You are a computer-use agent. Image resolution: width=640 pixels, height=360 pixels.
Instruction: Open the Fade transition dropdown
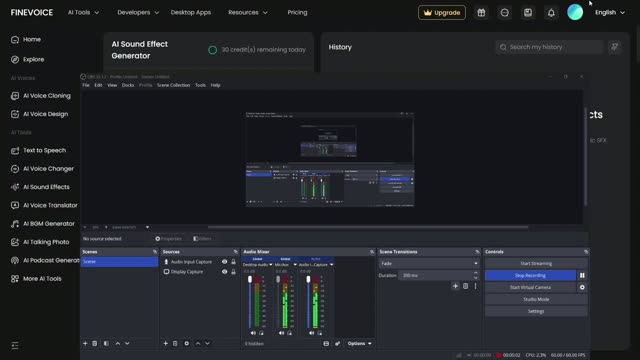(429, 264)
